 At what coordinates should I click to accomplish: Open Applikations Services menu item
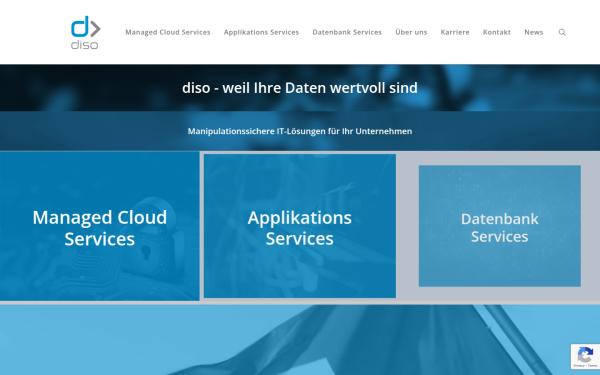click(x=261, y=33)
